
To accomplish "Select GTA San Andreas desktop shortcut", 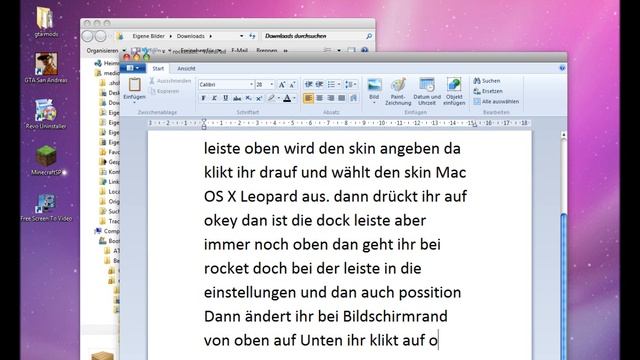I will (46, 68).
